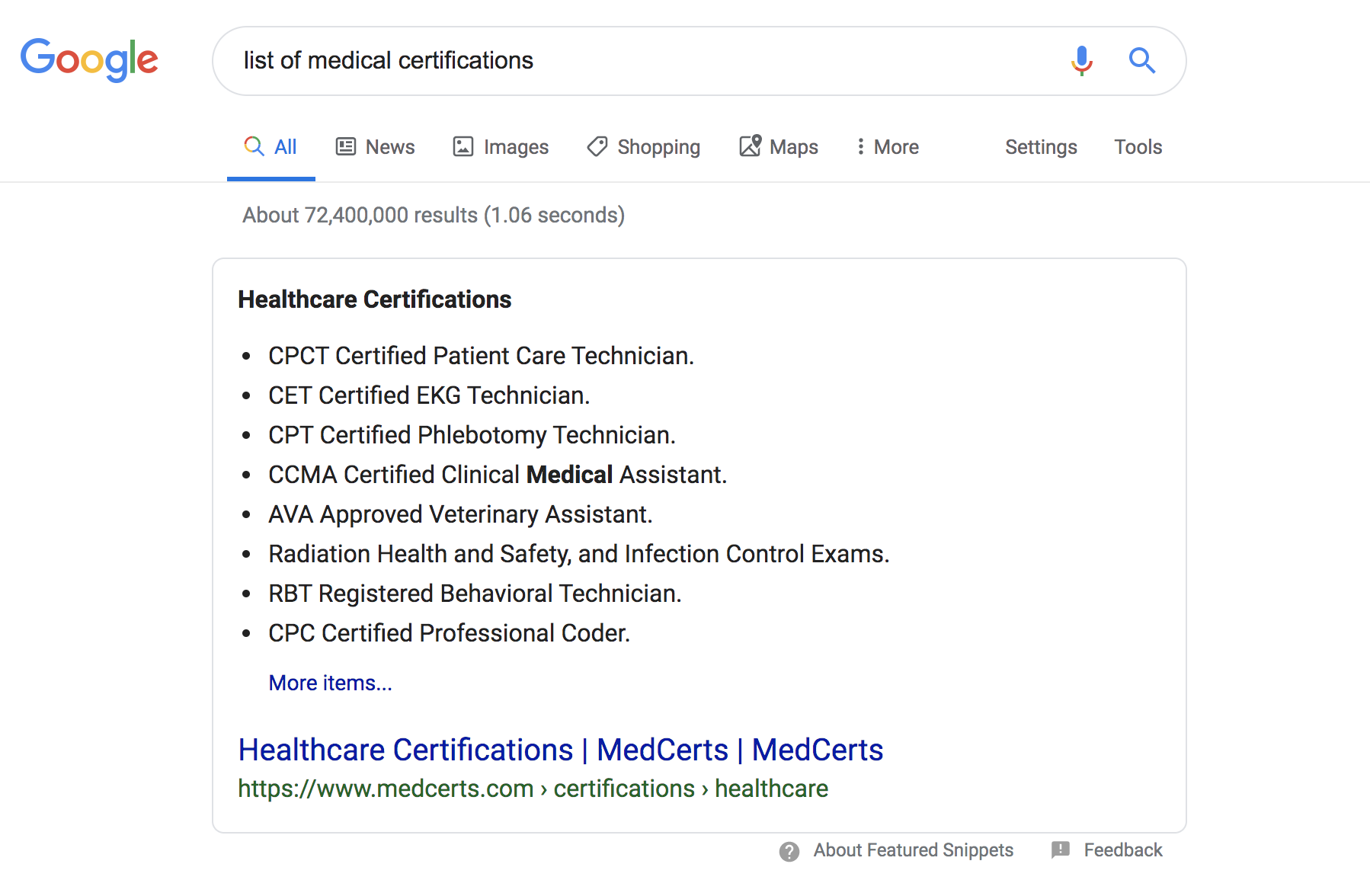Click the Healthcare Certifications snippet heading
This screenshot has height=896, width=1370.
pyautogui.click(x=374, y=299)
